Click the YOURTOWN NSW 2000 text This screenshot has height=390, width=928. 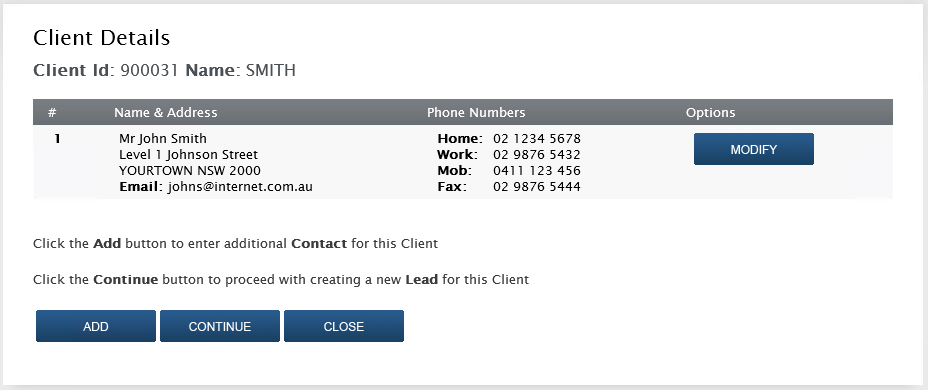point(189,171)
